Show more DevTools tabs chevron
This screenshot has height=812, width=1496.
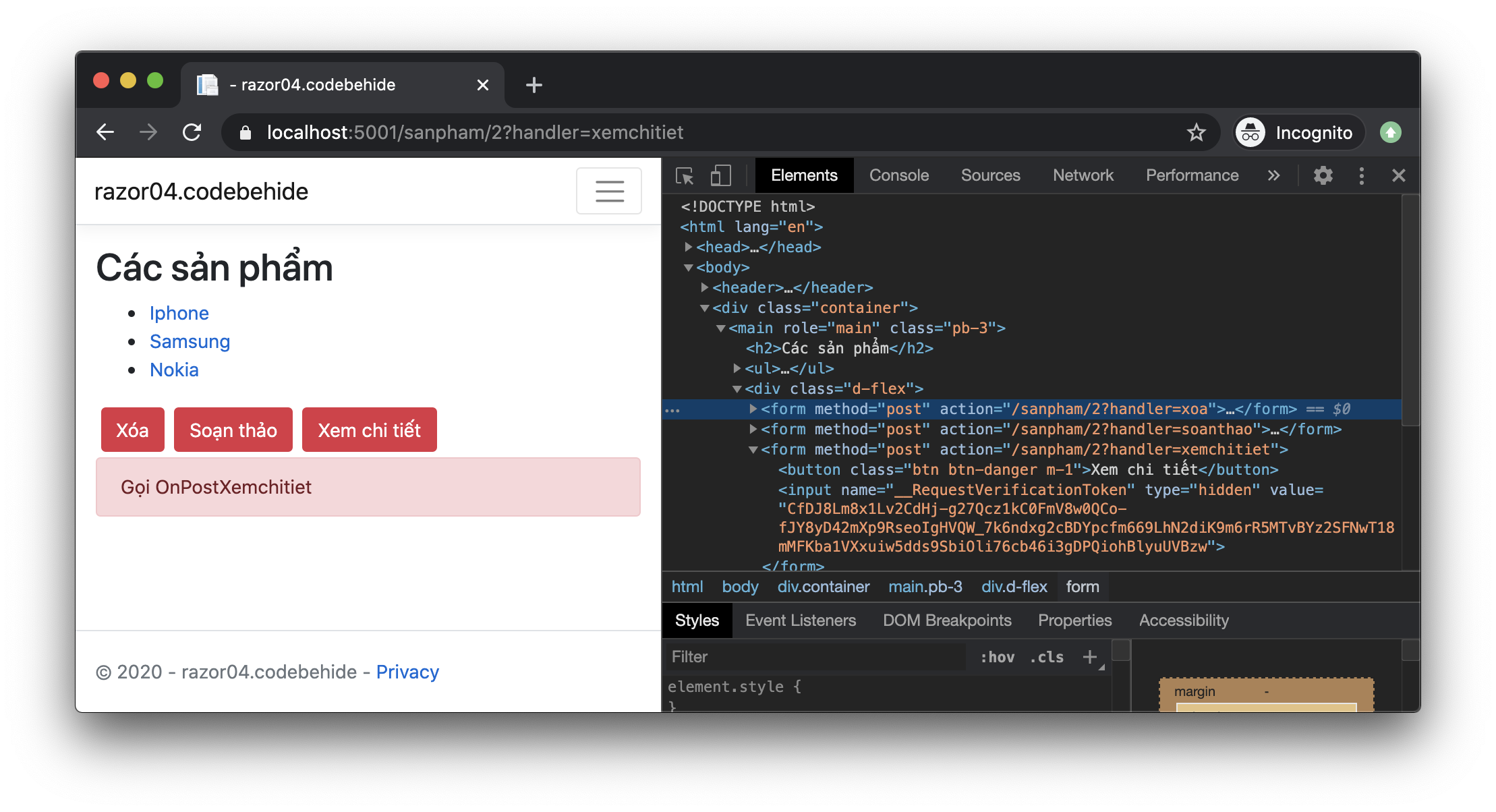pos(1273,176)
